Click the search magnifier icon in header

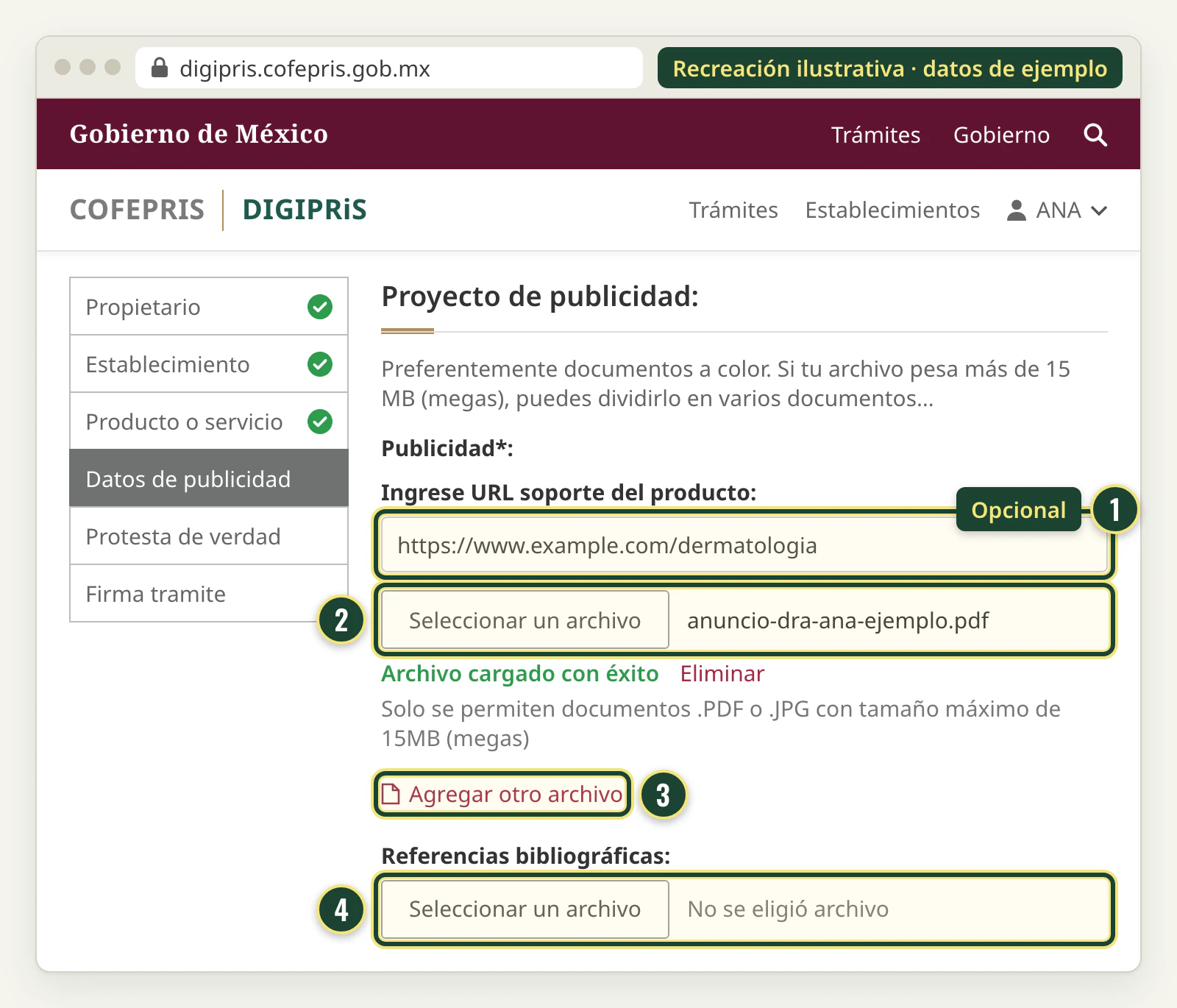(1095, 135)
